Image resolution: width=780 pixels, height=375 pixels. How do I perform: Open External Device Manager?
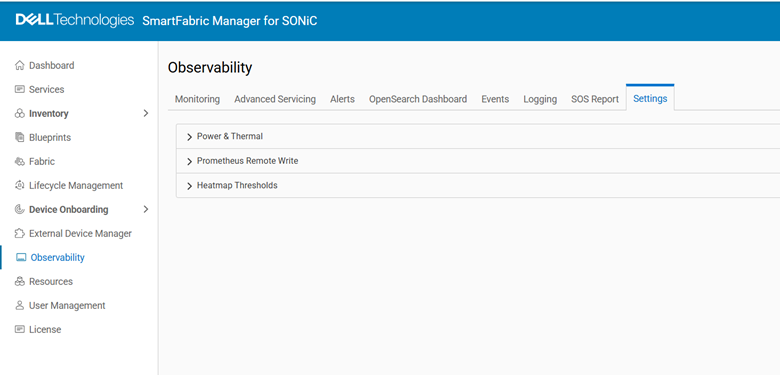81,233
